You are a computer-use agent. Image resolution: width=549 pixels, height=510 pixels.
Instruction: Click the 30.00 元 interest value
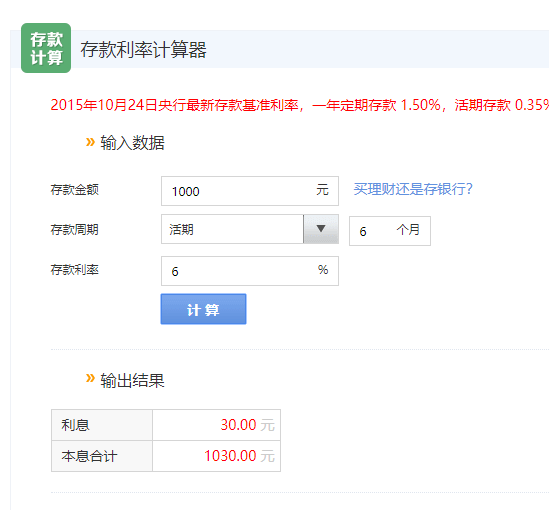[x=248, y=425]
